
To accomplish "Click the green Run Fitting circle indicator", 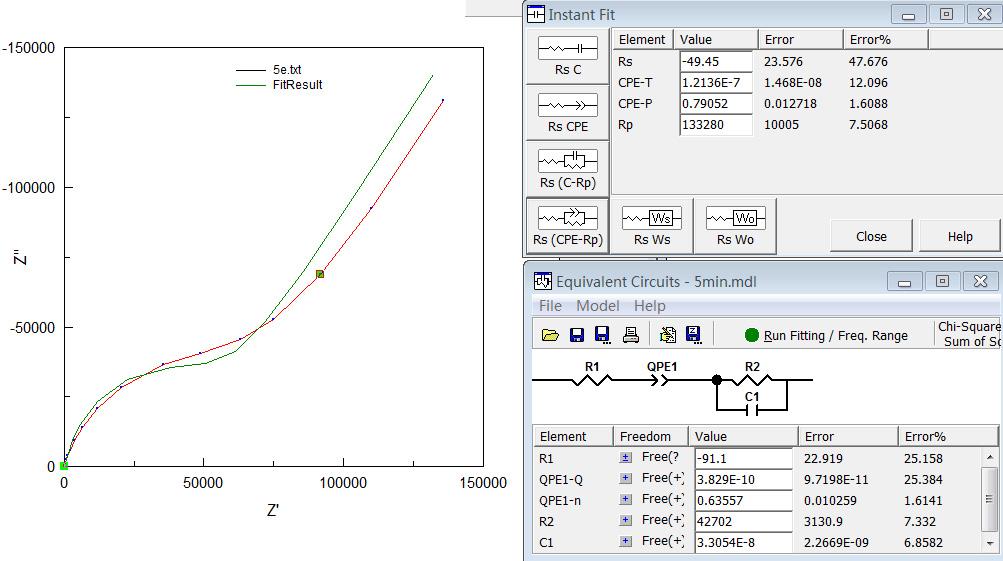I will coord(752,335).
